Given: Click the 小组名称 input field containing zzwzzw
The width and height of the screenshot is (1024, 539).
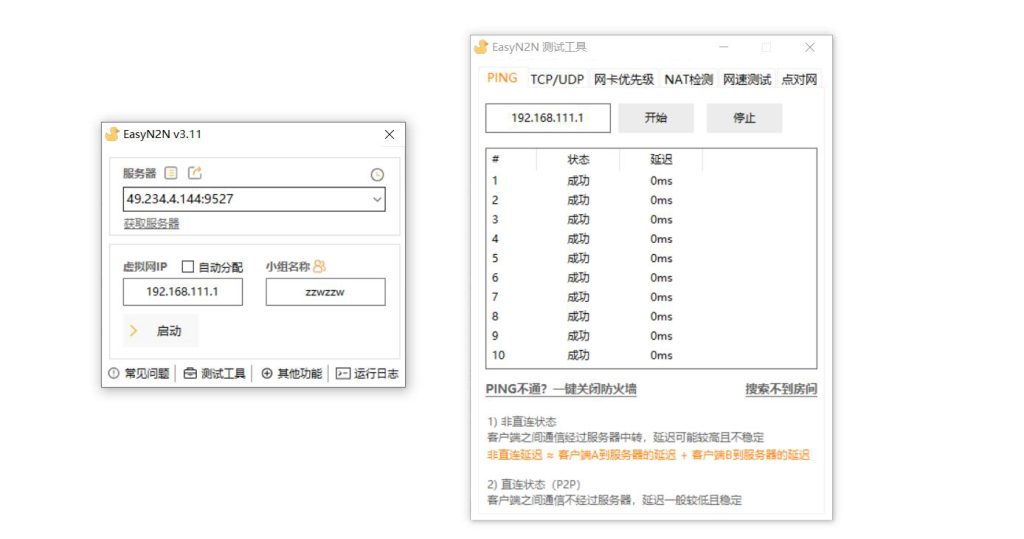Looking at the screenshot, I should pyautogui.click(x=325, y=292).
